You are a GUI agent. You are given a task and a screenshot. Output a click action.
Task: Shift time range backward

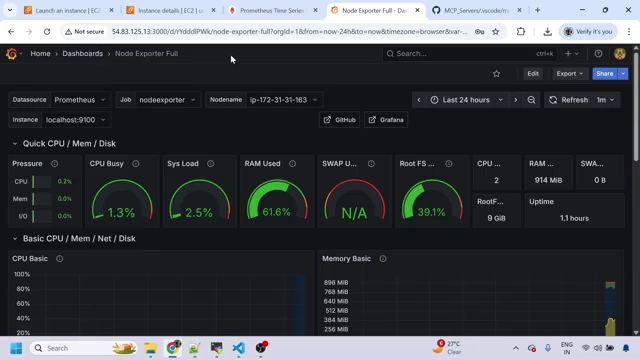click(419, 100)
